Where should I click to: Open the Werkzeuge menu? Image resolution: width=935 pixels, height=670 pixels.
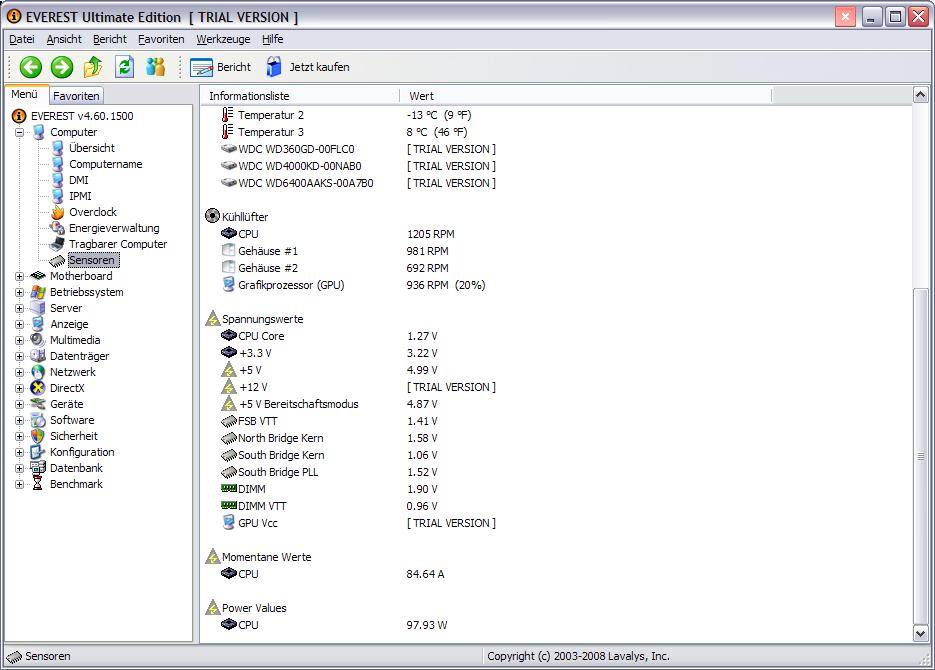[223, 39]
